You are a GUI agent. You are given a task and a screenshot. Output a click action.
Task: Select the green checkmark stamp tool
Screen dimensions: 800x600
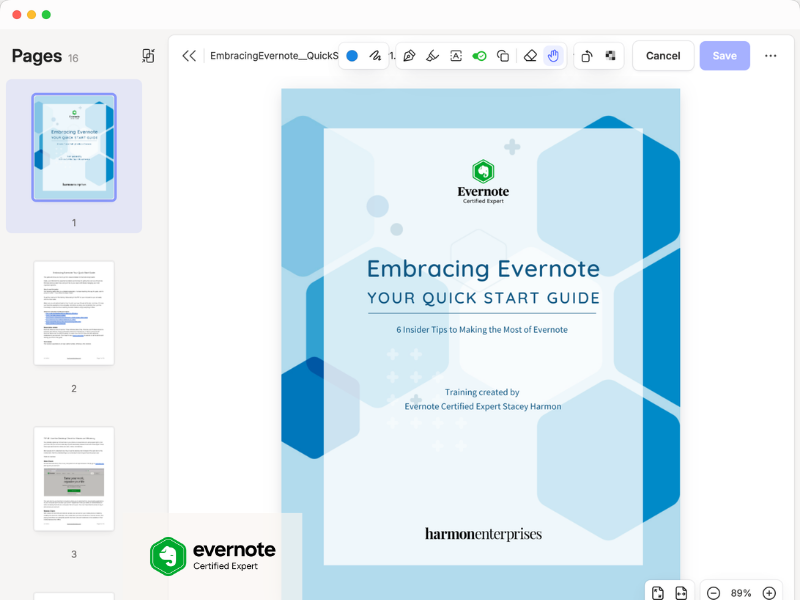[x=480, y=56]
